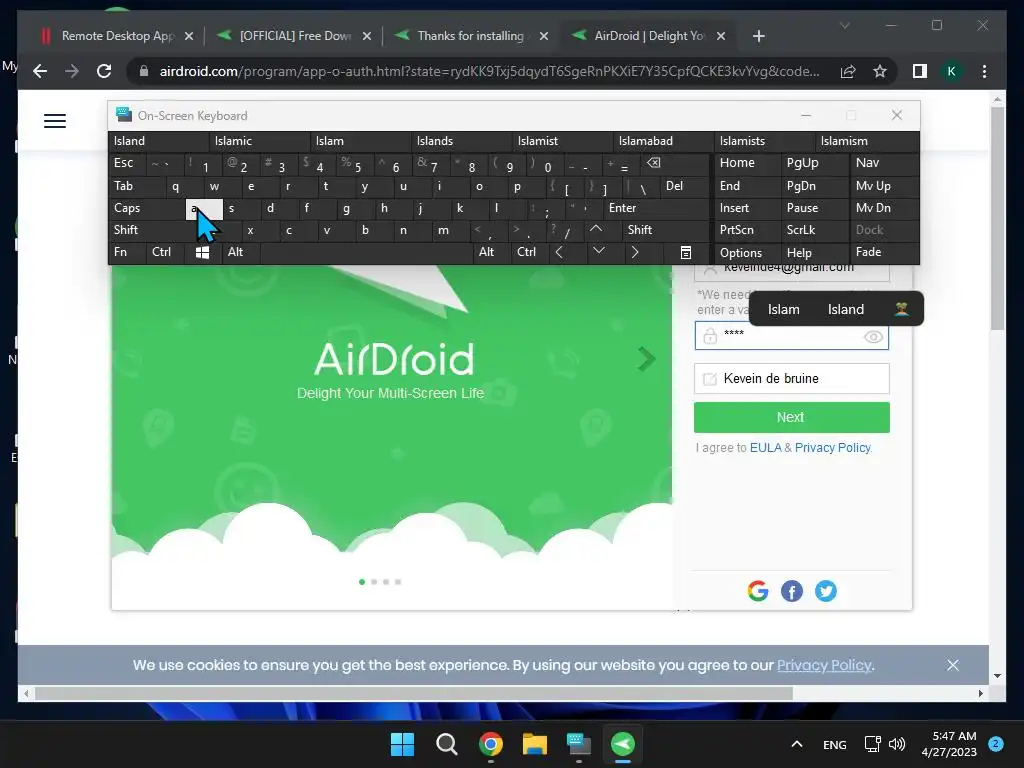Image resolution: width=1024 pixels, height=768 pixels.
Task: Switch to [OFFICIAL] Free Download tab
Action: (295, 36)
